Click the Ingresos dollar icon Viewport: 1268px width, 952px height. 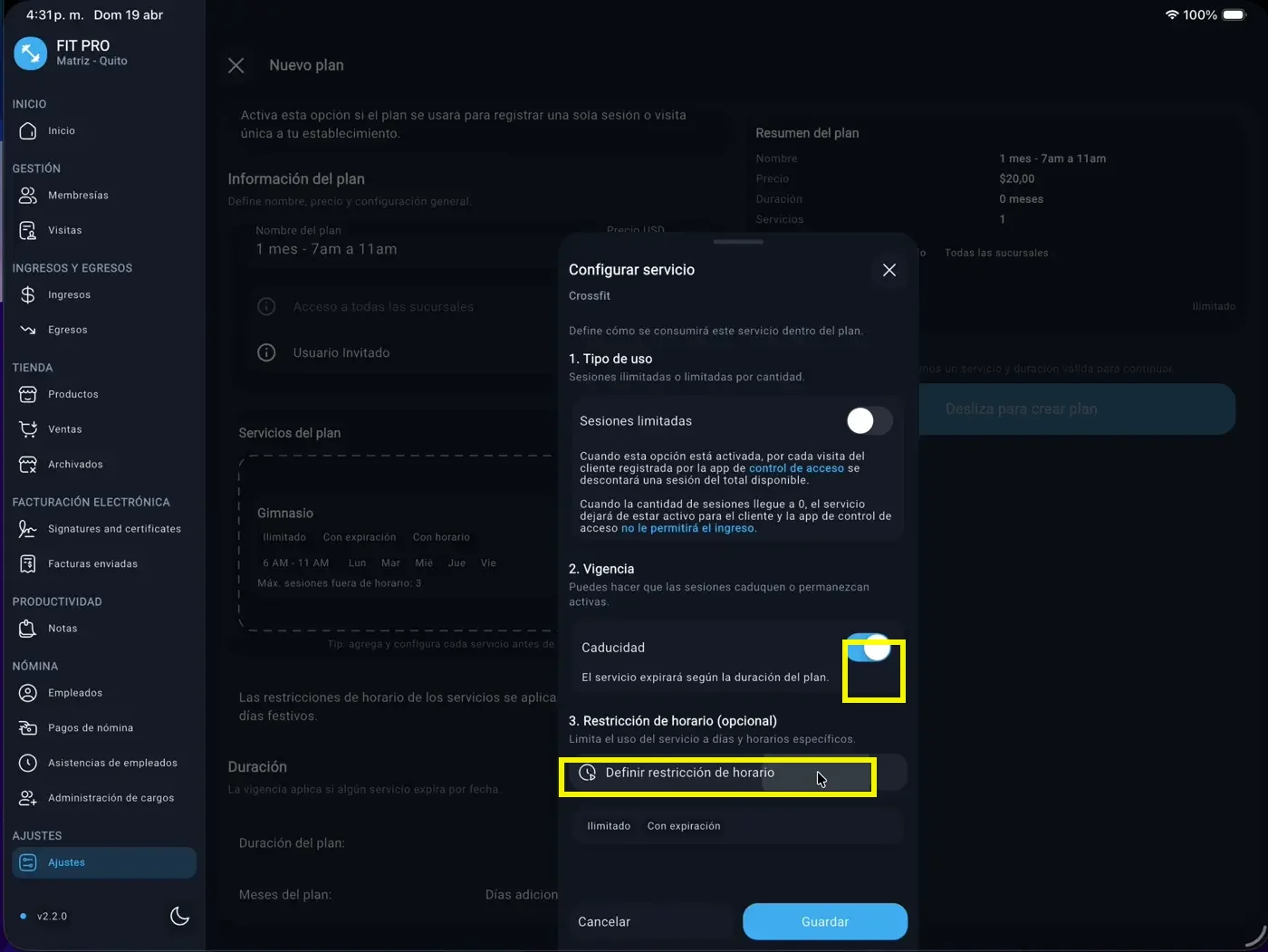point(27,294)
